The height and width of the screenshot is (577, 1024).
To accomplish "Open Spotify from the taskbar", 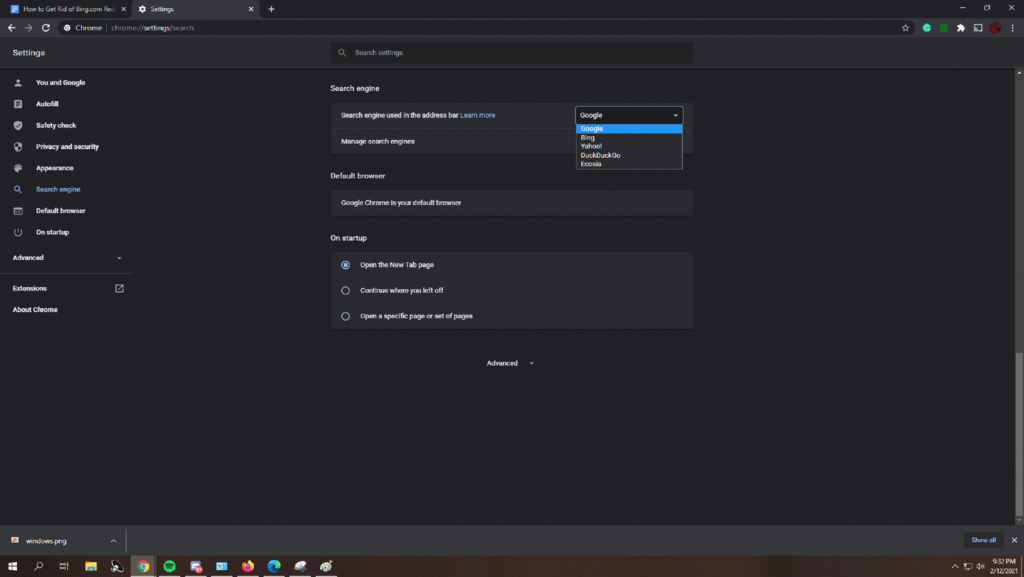I will point(169,567).
